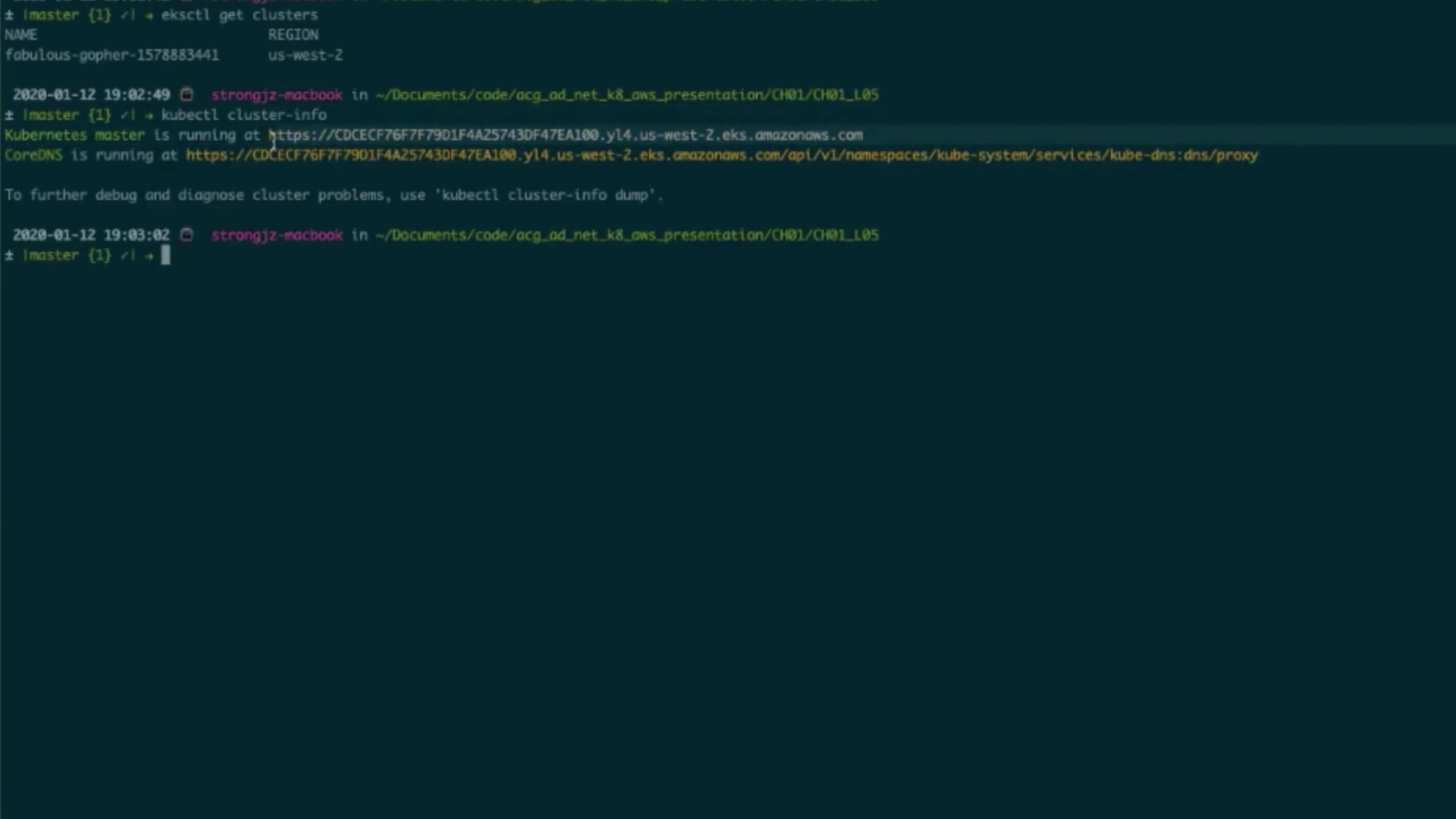Image resolution: width=1456 pixels, height=819 pixels.
Task: Click the 'kubectl cluster-info' command text
Action: tap(243, 115)
